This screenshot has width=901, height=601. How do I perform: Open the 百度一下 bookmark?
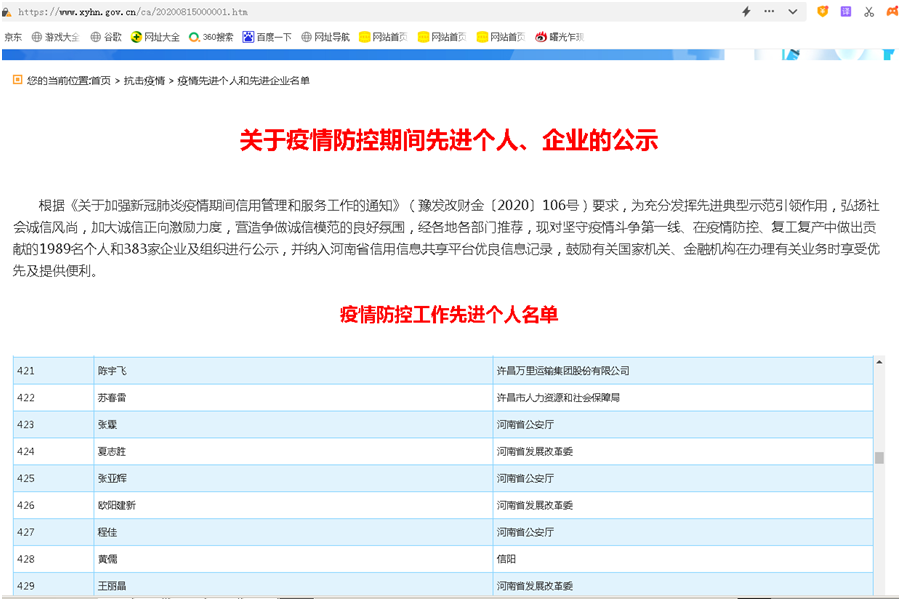[267, 37]
